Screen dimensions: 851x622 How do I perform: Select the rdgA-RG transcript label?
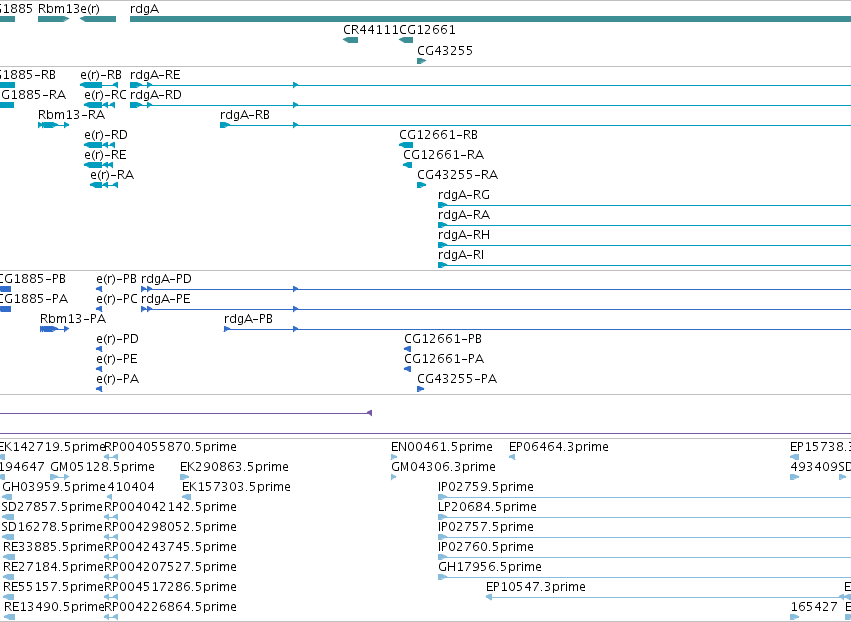(464, 195)
